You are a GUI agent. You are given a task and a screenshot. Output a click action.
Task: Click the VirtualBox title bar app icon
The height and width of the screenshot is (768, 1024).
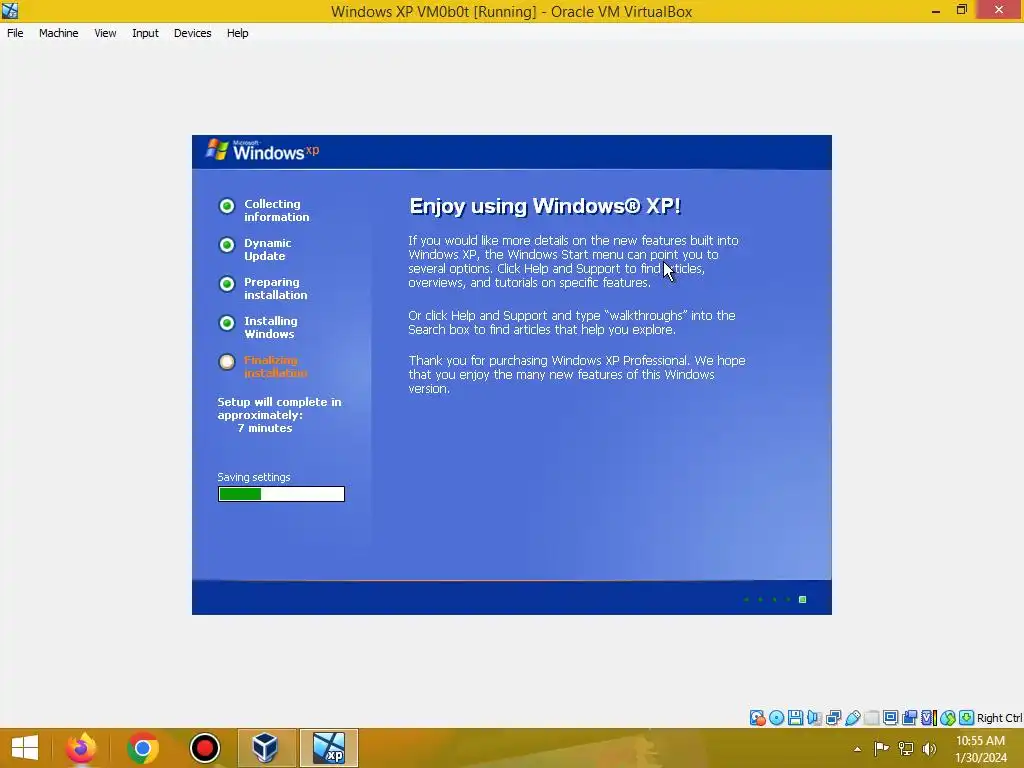(10, 10)
